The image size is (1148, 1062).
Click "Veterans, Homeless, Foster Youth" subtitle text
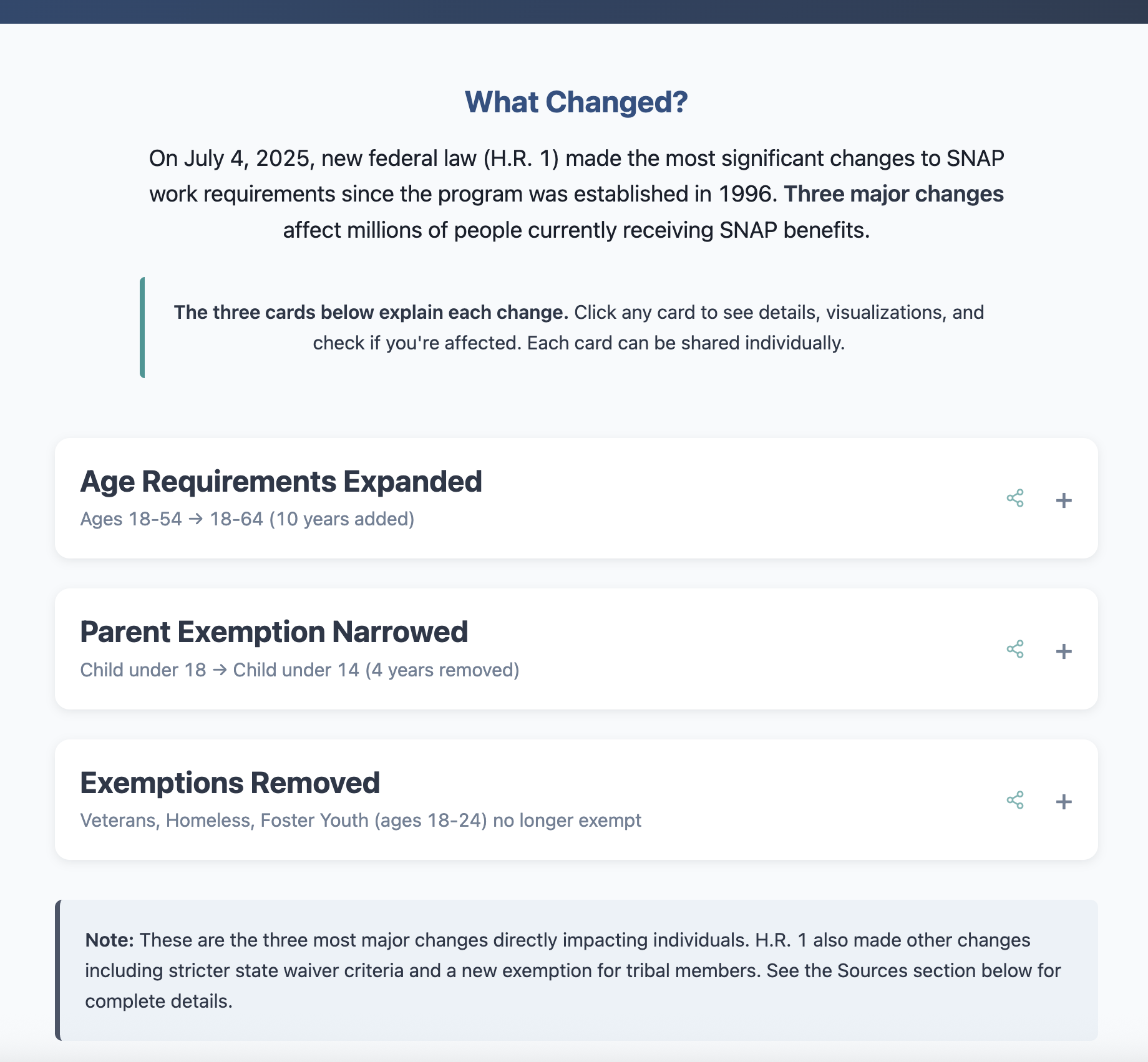361,821
